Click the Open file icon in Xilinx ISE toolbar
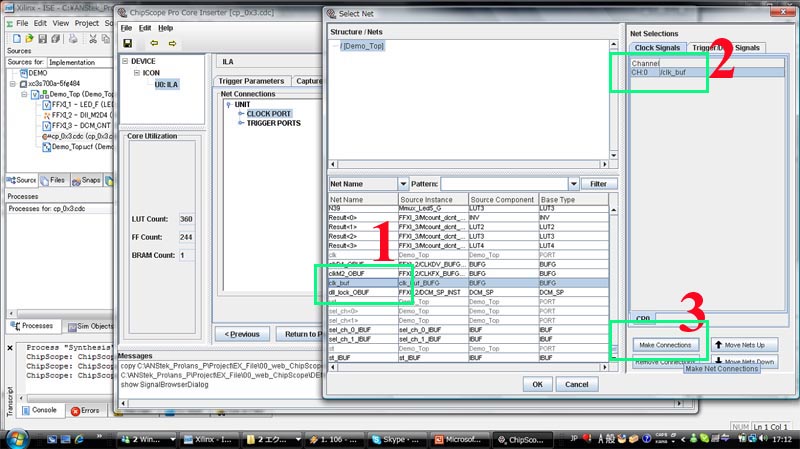Image resolution: width=800 pixels, height=449 pixels. click(x=29, y=38)
